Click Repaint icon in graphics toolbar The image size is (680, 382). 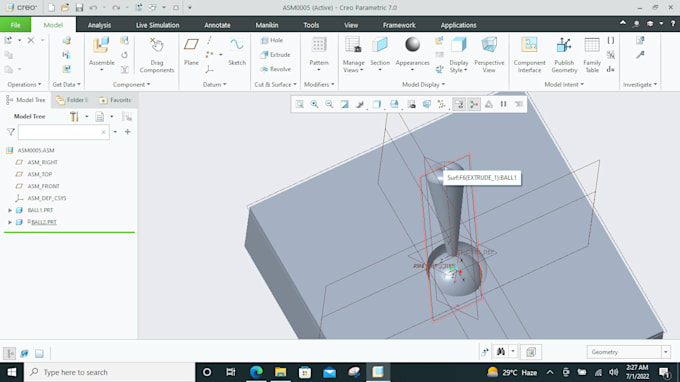click(x=344, y=104)
